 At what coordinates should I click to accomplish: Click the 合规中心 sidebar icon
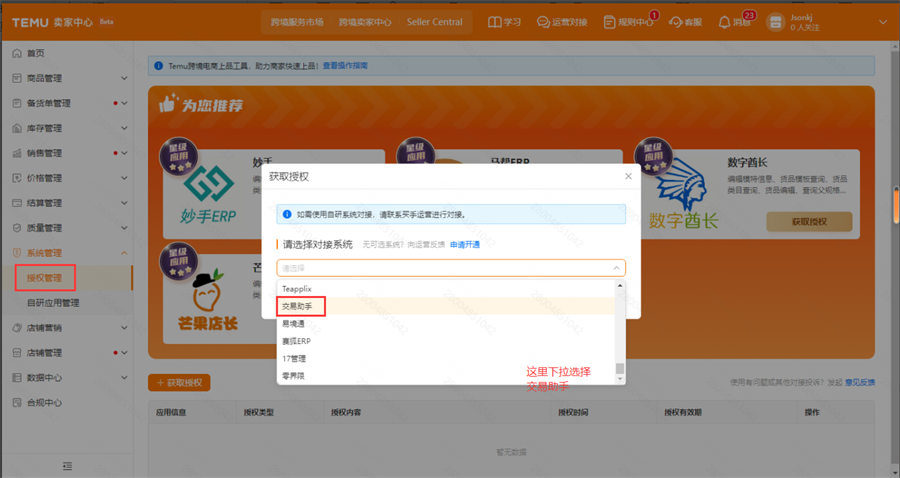(x=17, y=403)
